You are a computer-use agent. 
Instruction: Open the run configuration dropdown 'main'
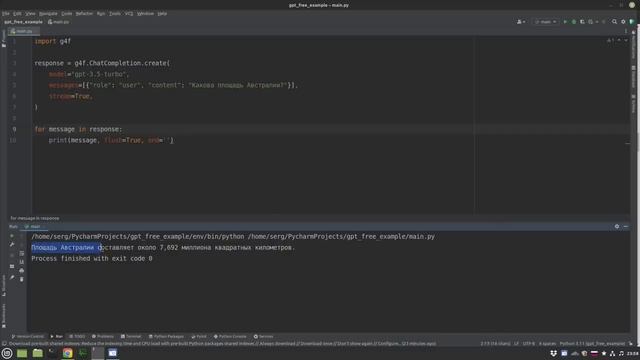[x=546, y=22]
